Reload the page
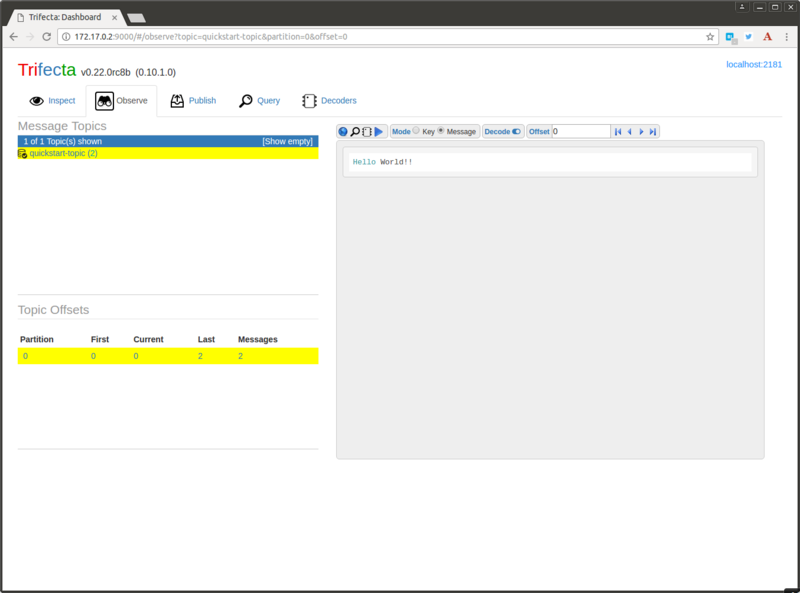 point(46,37)
